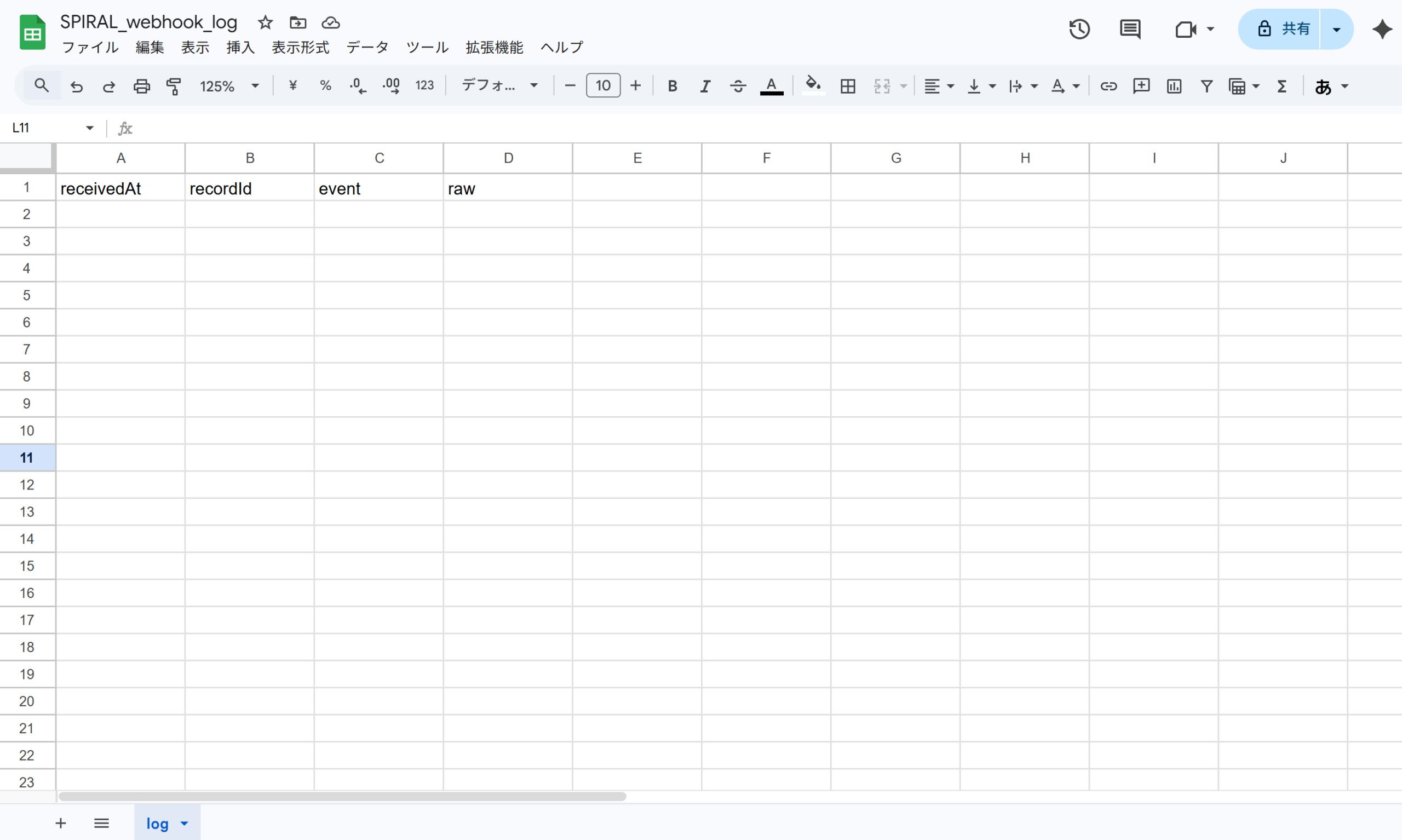Open the データ menu

[x=367, y=48]
